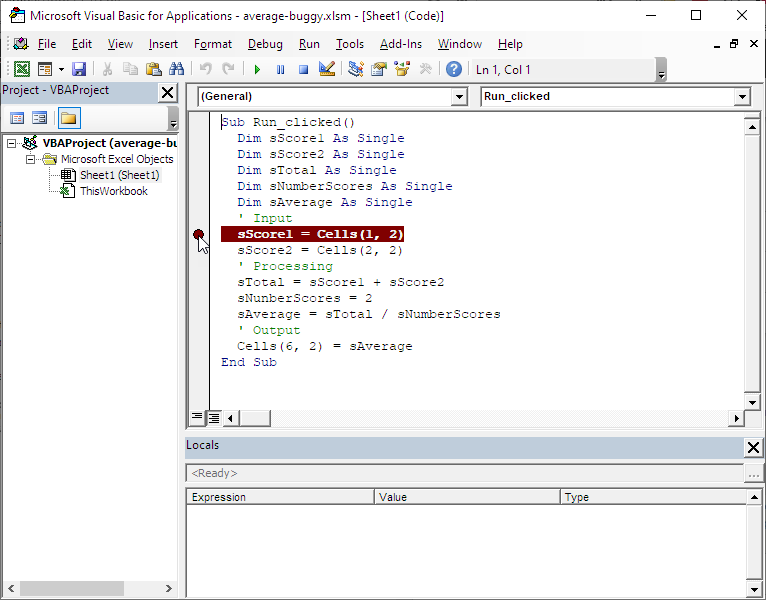Open the Insert menu
Screen dimensions: 766x600
pos(163,44)
